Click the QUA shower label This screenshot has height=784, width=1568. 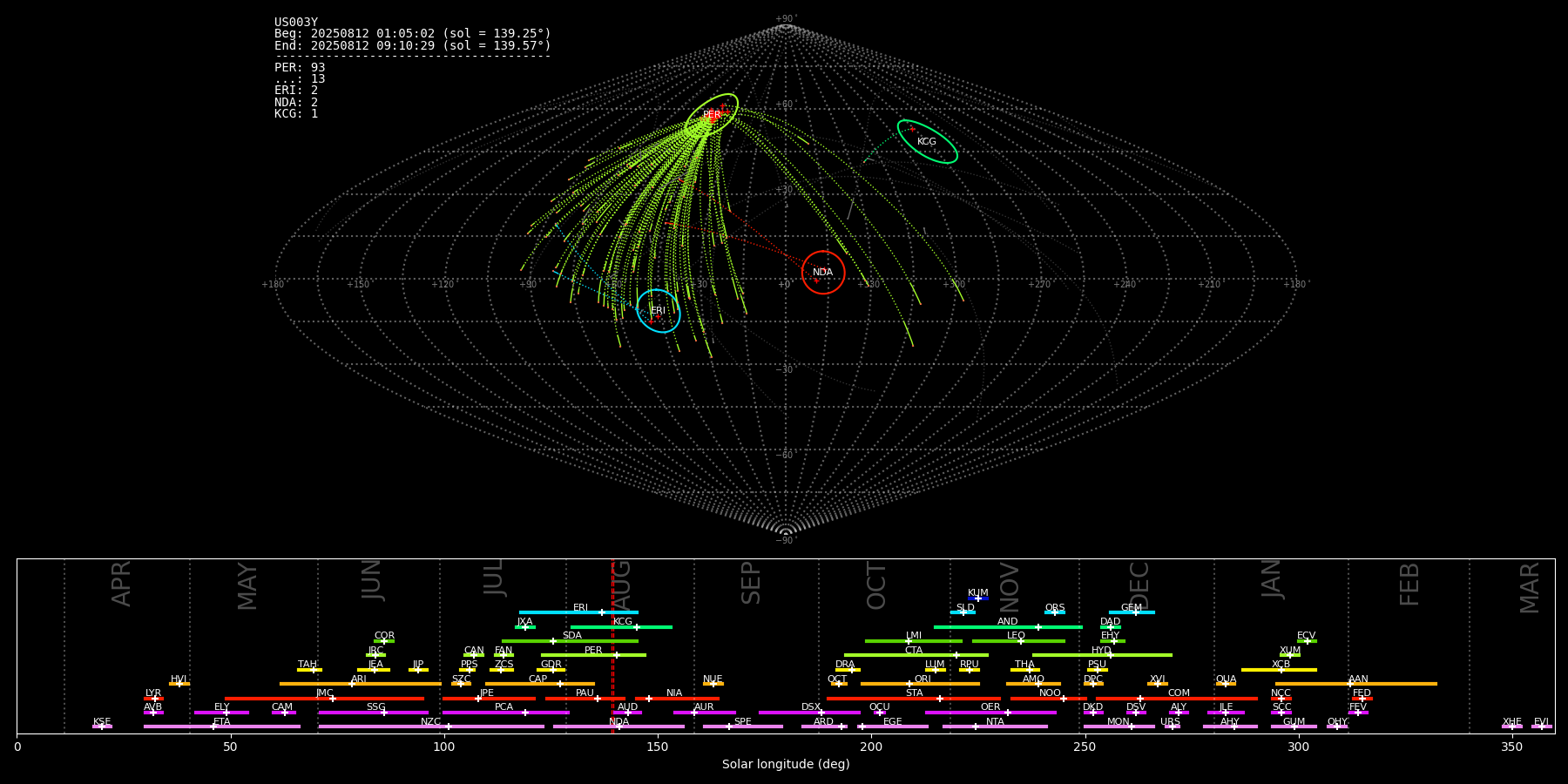coord(1226,679)
